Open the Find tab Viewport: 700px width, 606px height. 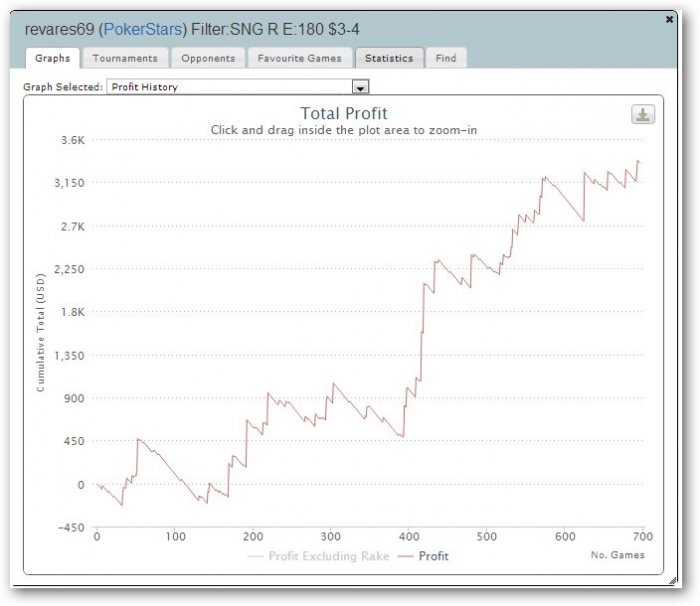pyautogui.click(x=446, y=58)
